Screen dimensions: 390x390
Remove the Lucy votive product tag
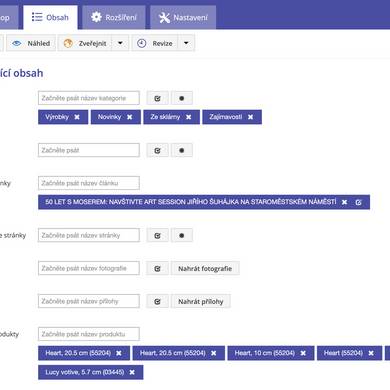pyautogui.click(x=132, y=372)
